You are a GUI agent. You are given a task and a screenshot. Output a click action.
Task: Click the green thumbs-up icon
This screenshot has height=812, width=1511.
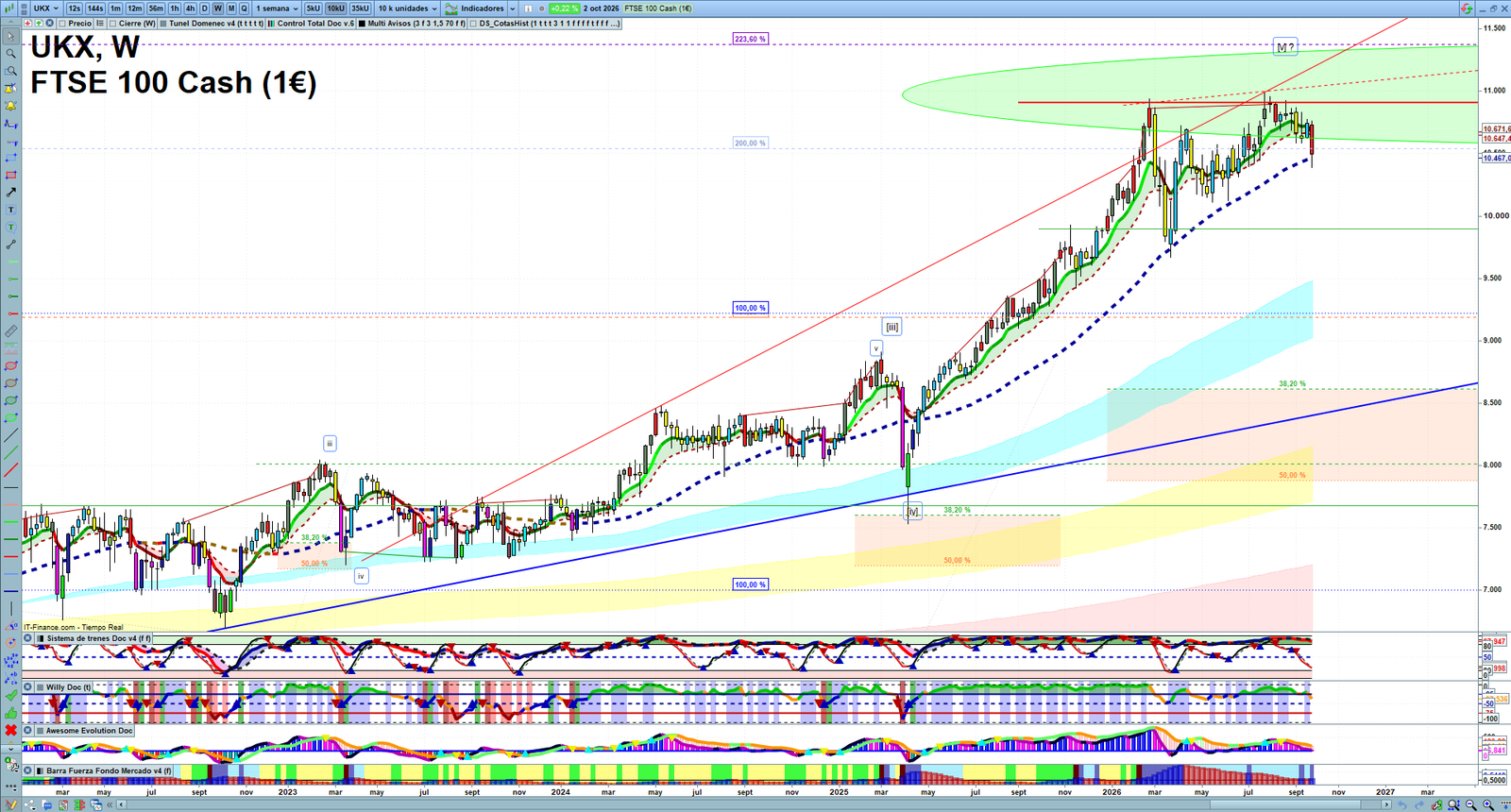[11, 713]
